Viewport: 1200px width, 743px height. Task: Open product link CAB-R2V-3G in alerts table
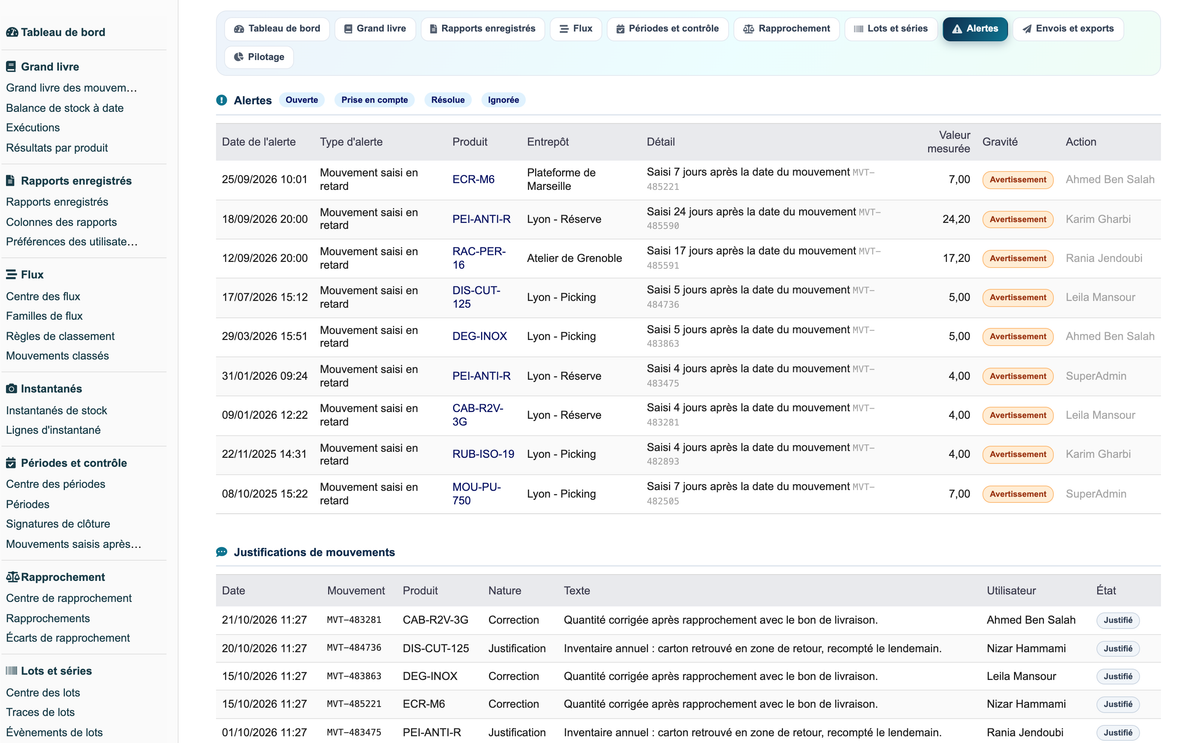pos(478,415)
